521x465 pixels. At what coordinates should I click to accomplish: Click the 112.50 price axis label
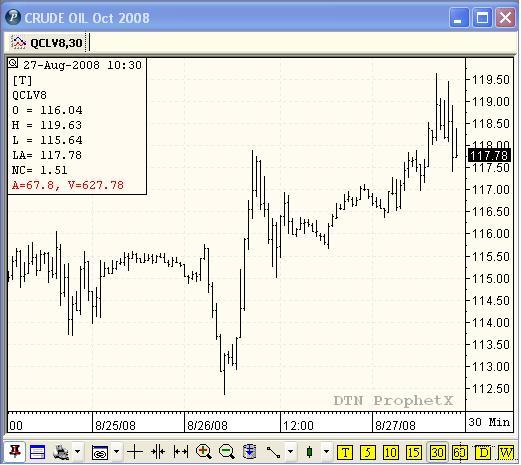pos(491,389)
